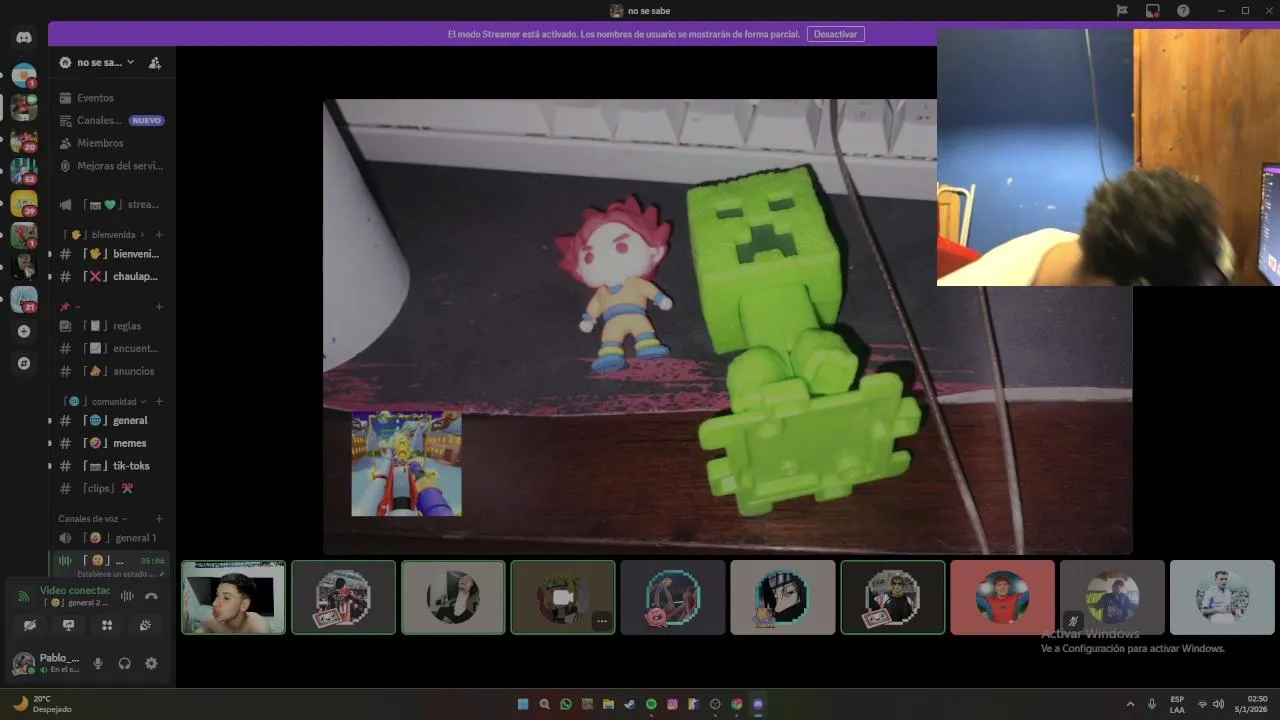The width and height of the screenshot is (1280, 720).
Task: Open the picture-in-picture webcam preview
Action: coord(1108,157)
